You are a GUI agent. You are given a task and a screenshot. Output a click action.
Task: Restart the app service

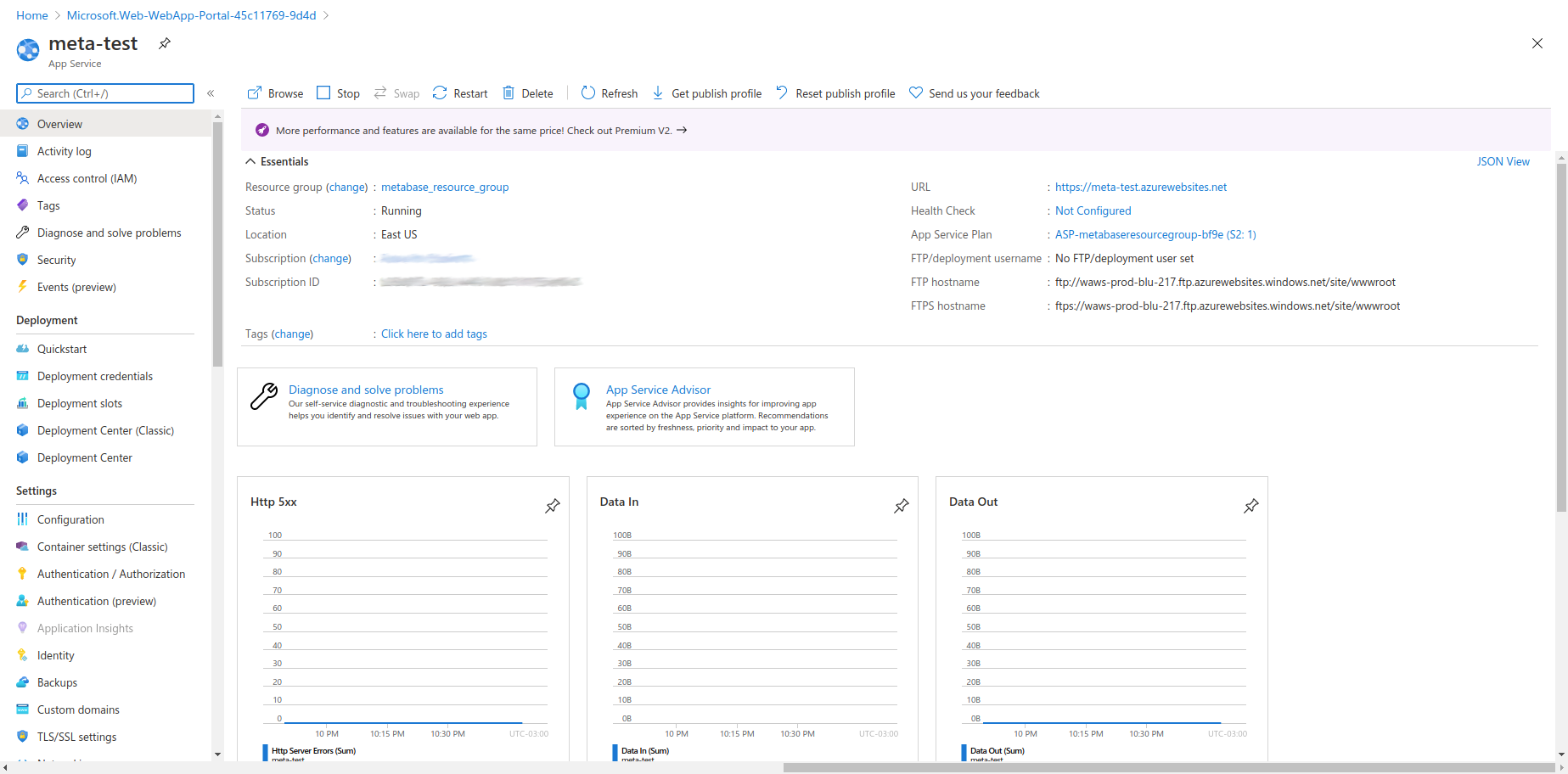tap(460, 93)
